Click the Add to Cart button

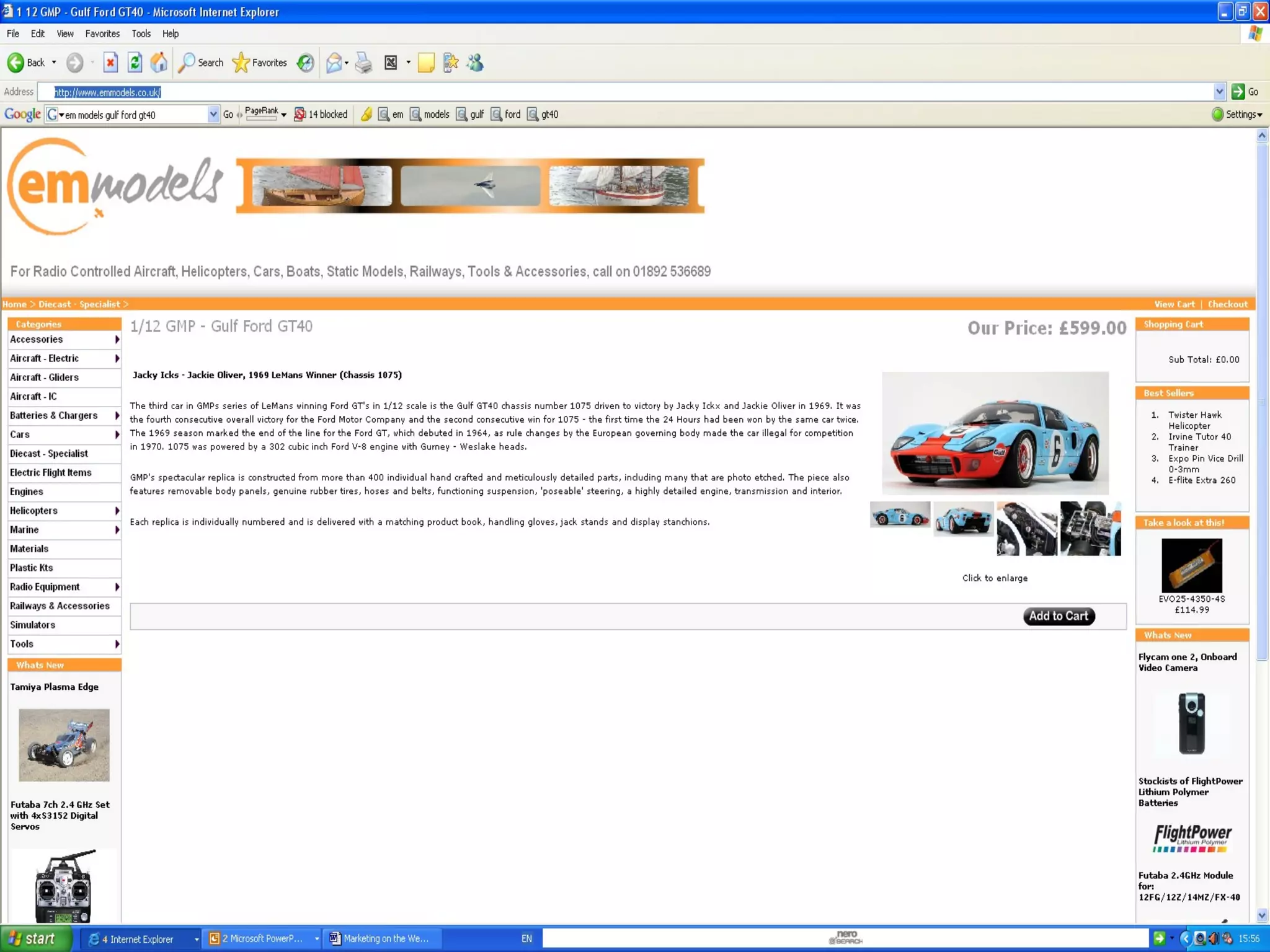click(1058, 616)
